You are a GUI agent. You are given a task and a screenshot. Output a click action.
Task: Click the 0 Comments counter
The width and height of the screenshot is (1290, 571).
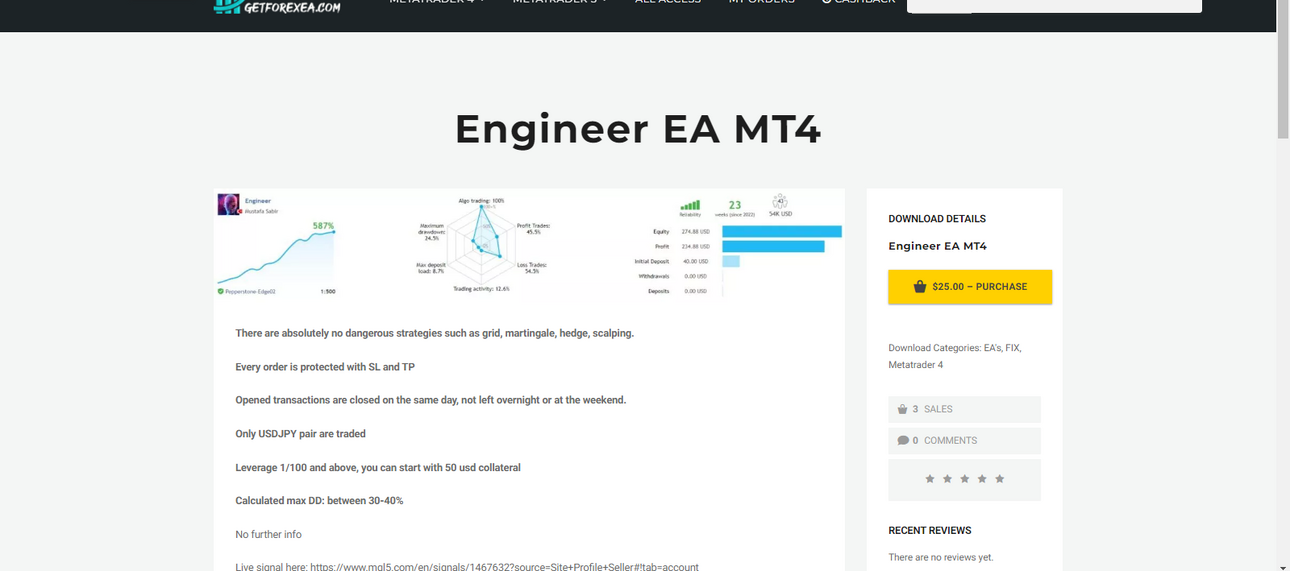tap(964, 441)
